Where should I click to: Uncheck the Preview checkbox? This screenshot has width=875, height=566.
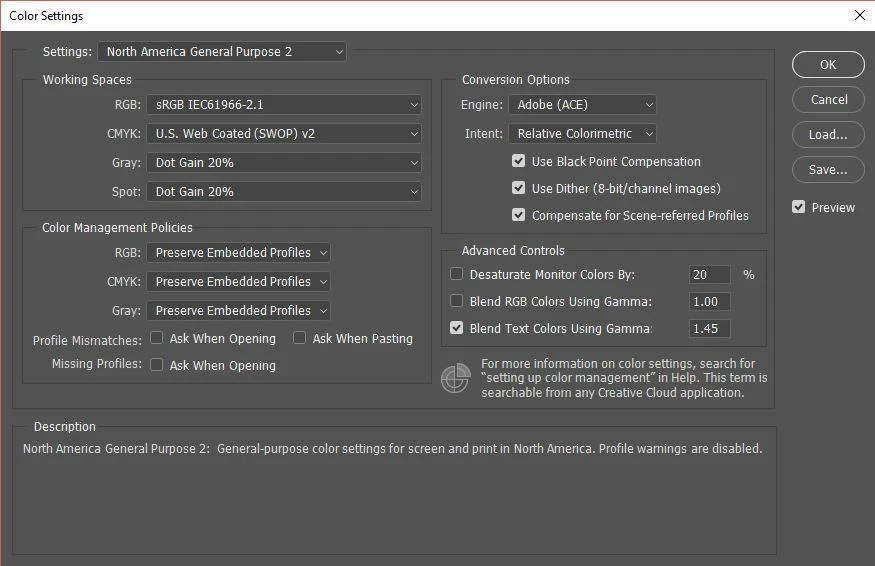point(799,207)
